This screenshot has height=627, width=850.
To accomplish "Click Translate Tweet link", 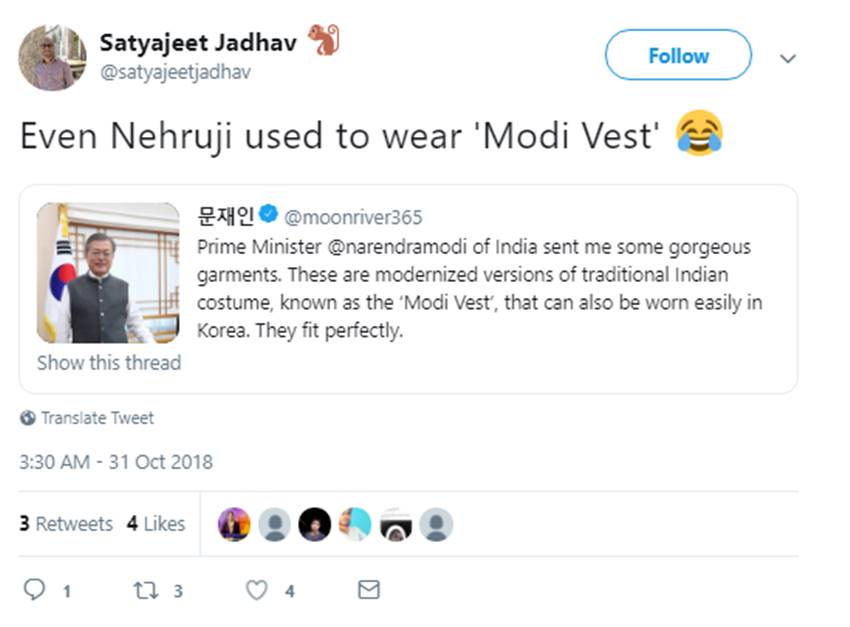I will coord(97,418).
